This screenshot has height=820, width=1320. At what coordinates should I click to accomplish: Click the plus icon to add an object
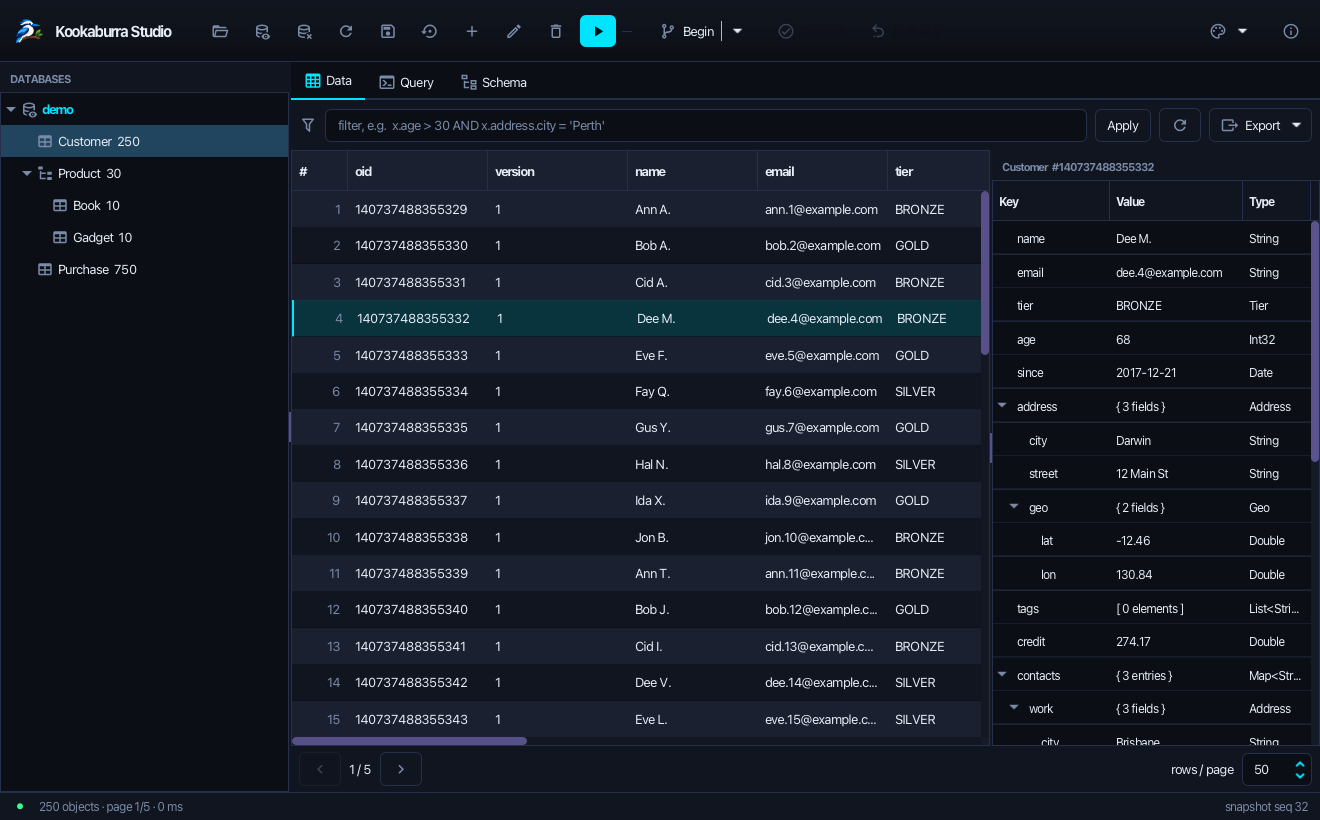pyautogui.click(x=472, y=31)
